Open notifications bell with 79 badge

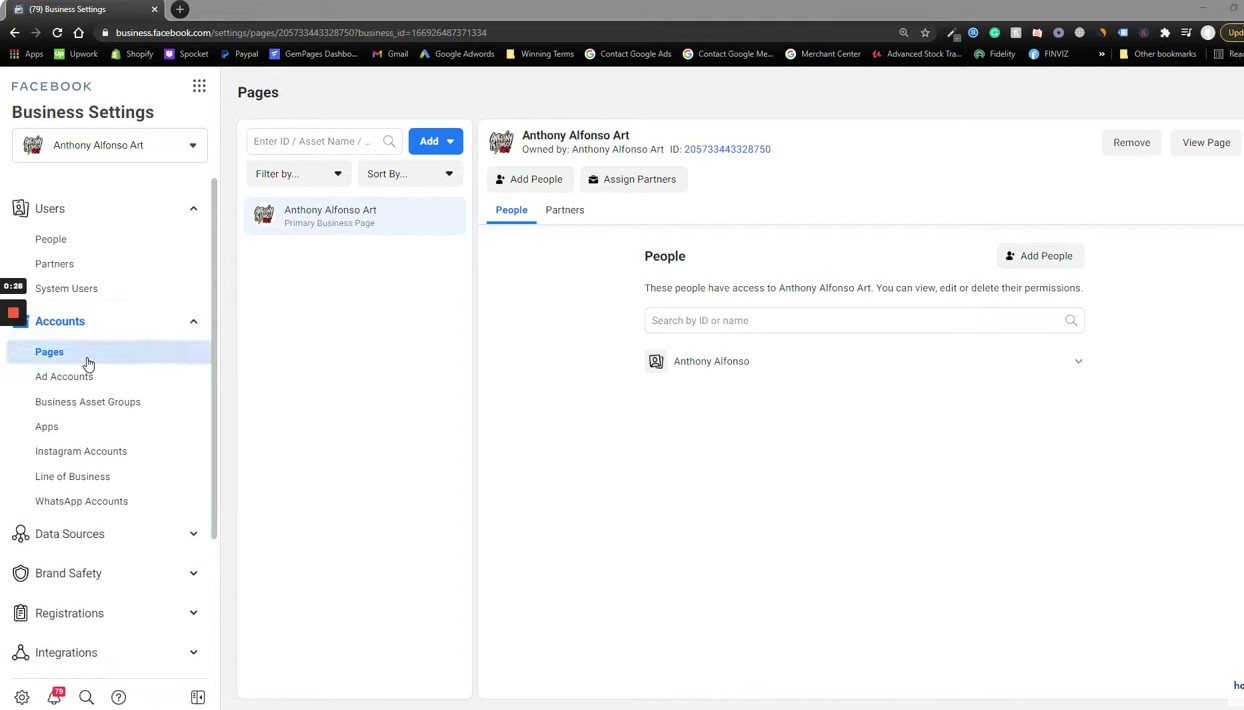(x=54, y=697)
